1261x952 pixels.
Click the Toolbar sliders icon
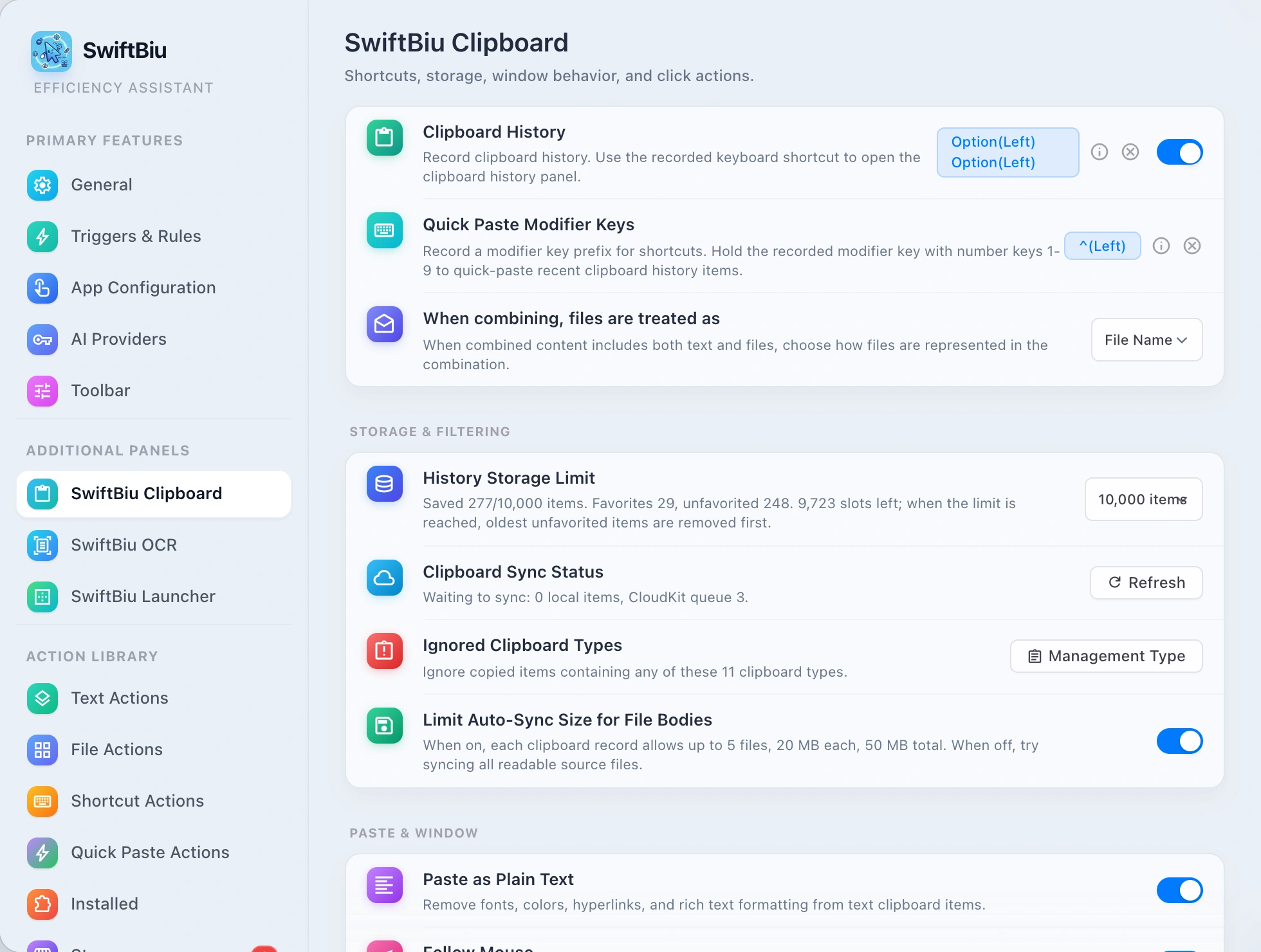[x=42, y=391]
